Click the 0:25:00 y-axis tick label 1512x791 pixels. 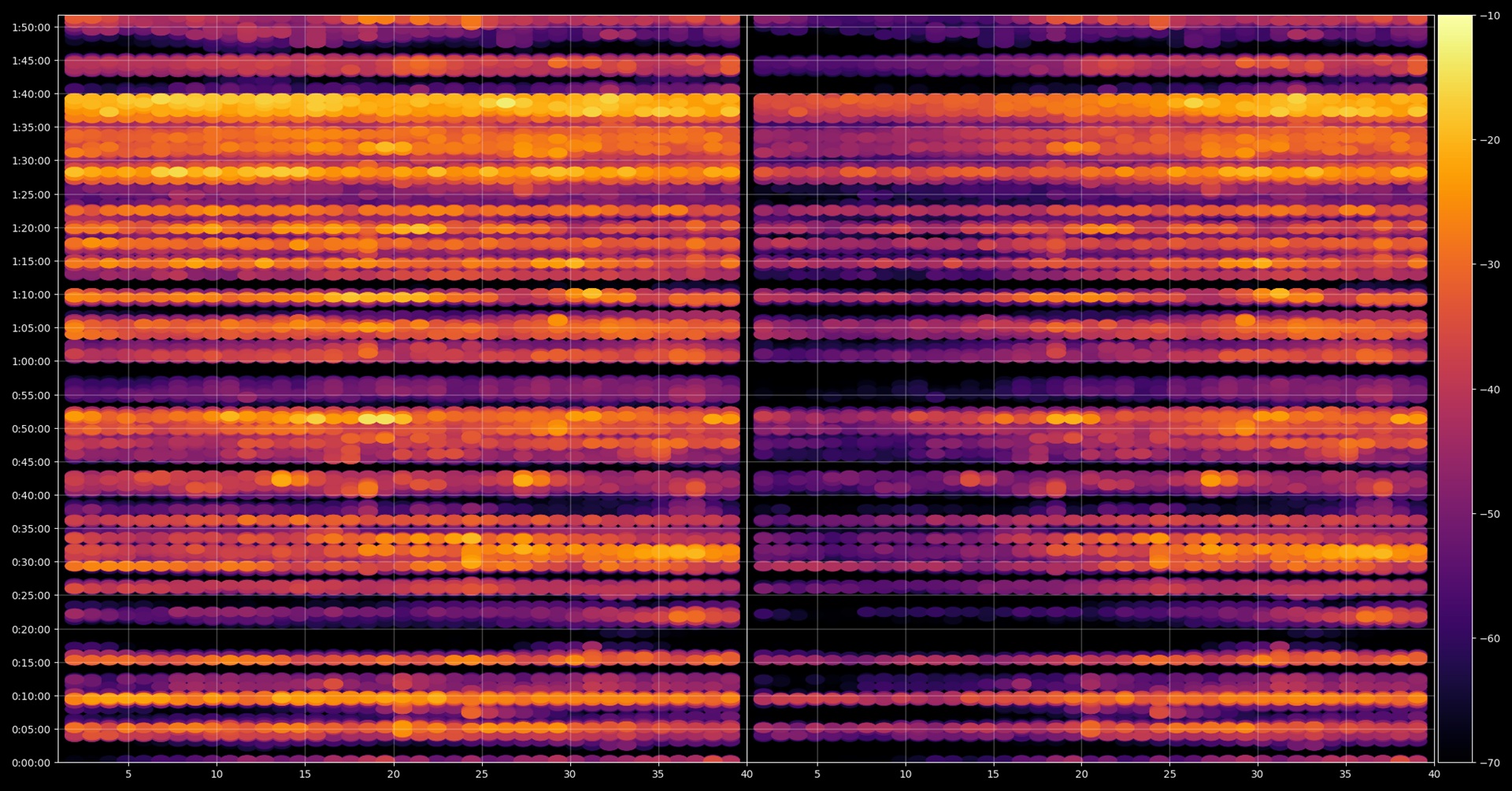pyautogui.click(x=31, y=596)
